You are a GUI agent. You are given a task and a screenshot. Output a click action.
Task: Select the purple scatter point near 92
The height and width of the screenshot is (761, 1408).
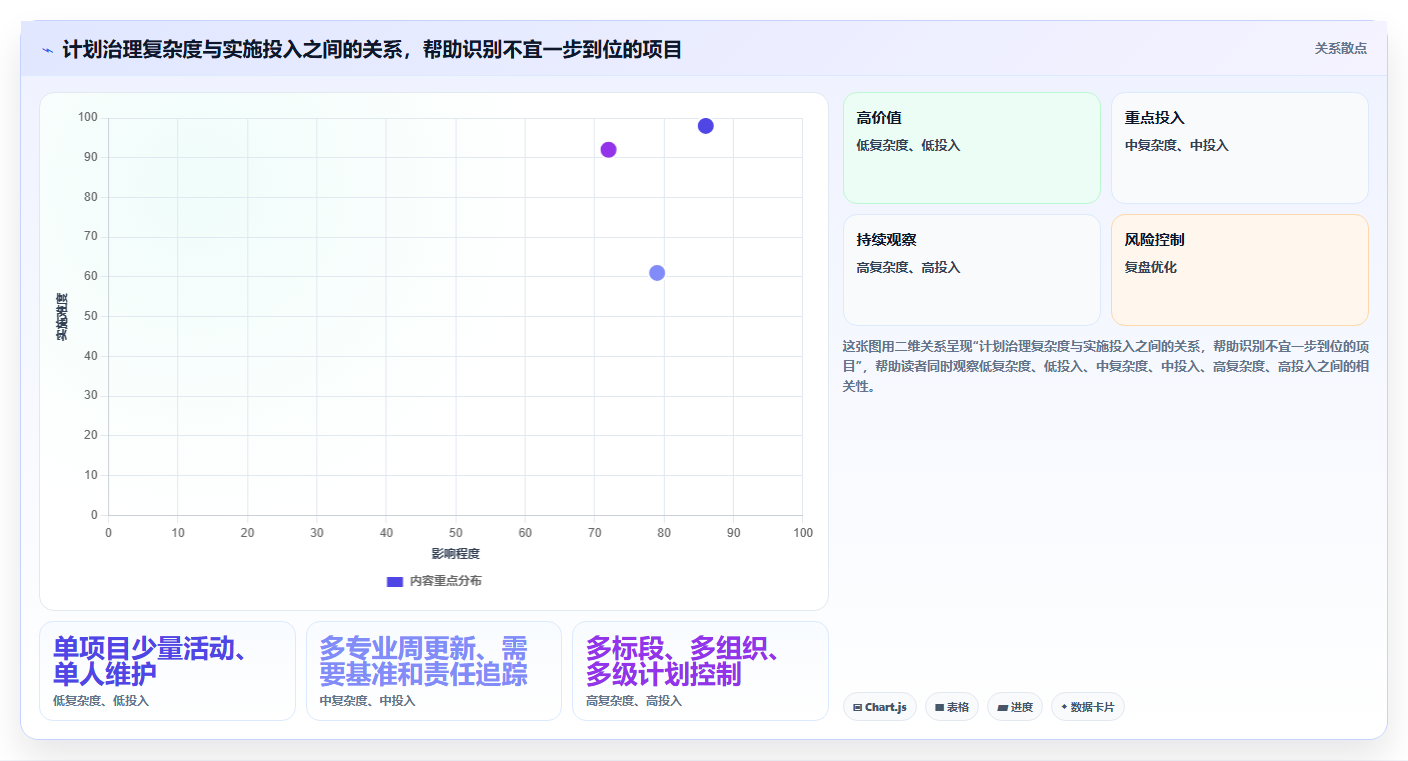[x=608, y=150]
